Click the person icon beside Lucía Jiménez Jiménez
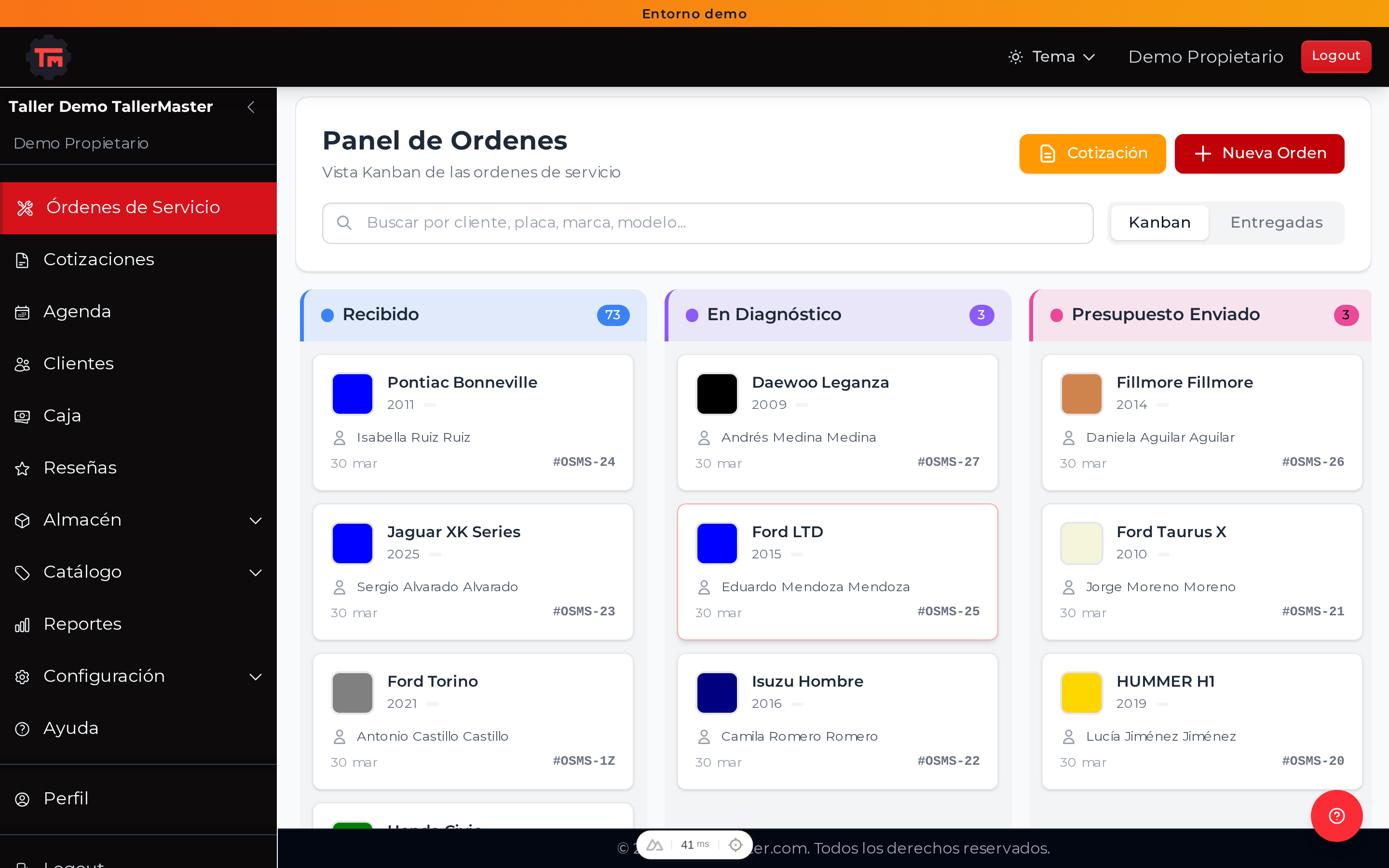 point(1069,736)
